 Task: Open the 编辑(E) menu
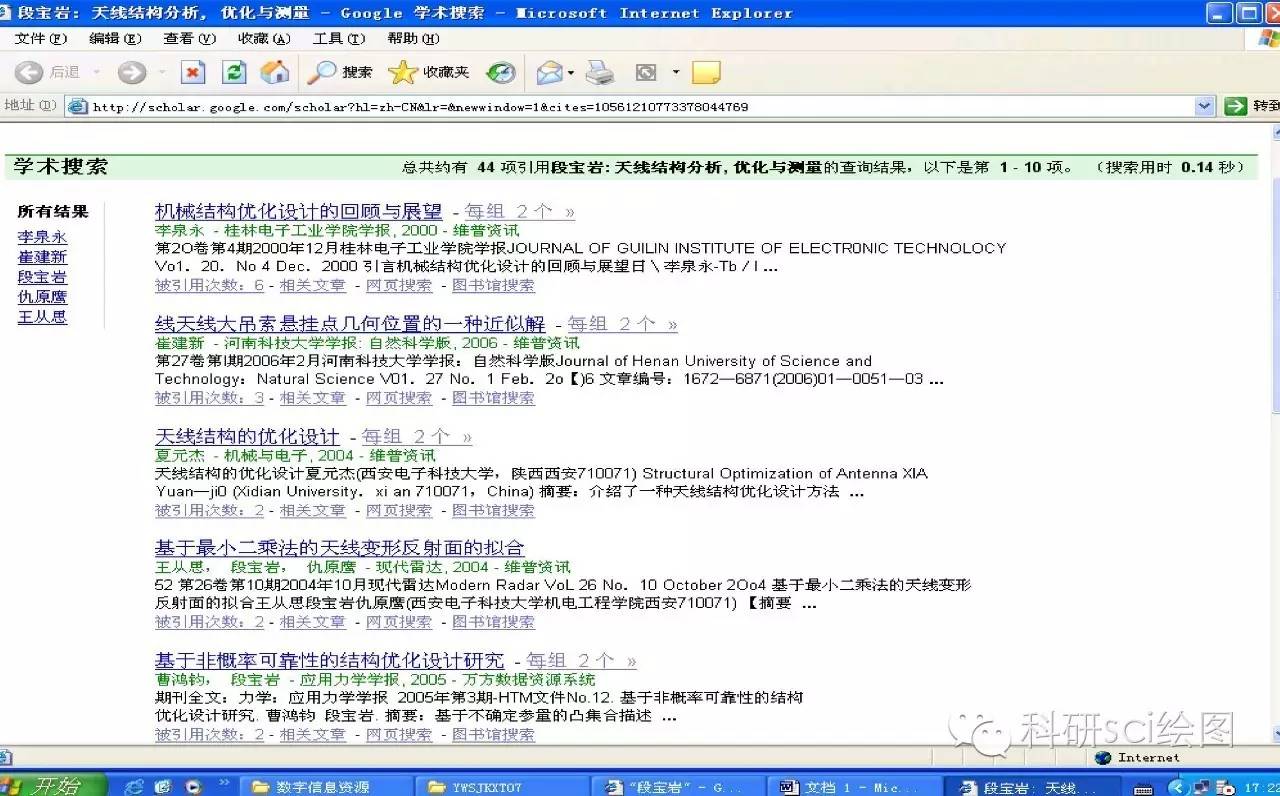[115, 38]
